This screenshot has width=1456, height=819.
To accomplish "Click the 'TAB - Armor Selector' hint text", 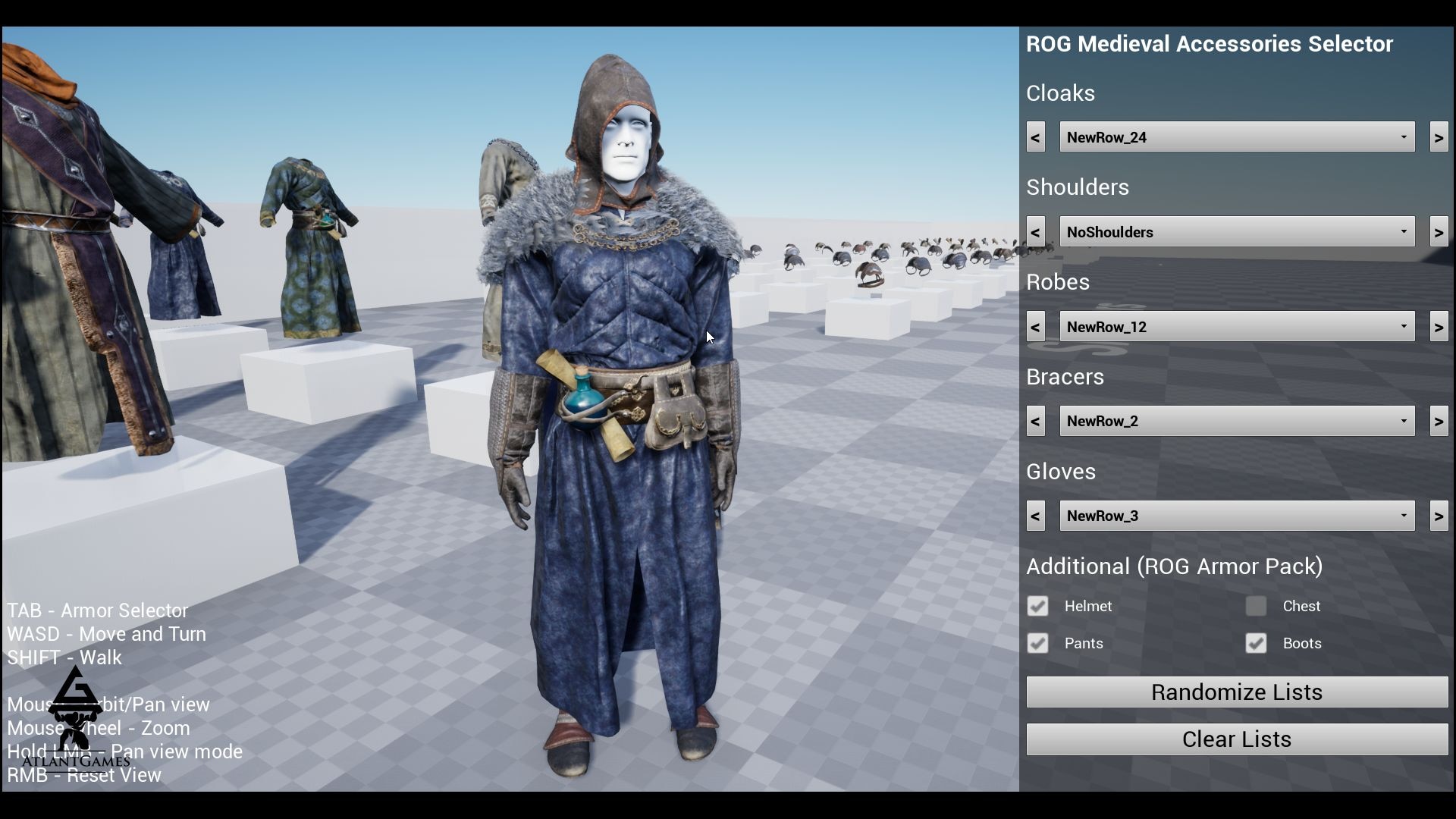I will coord(98,610).
